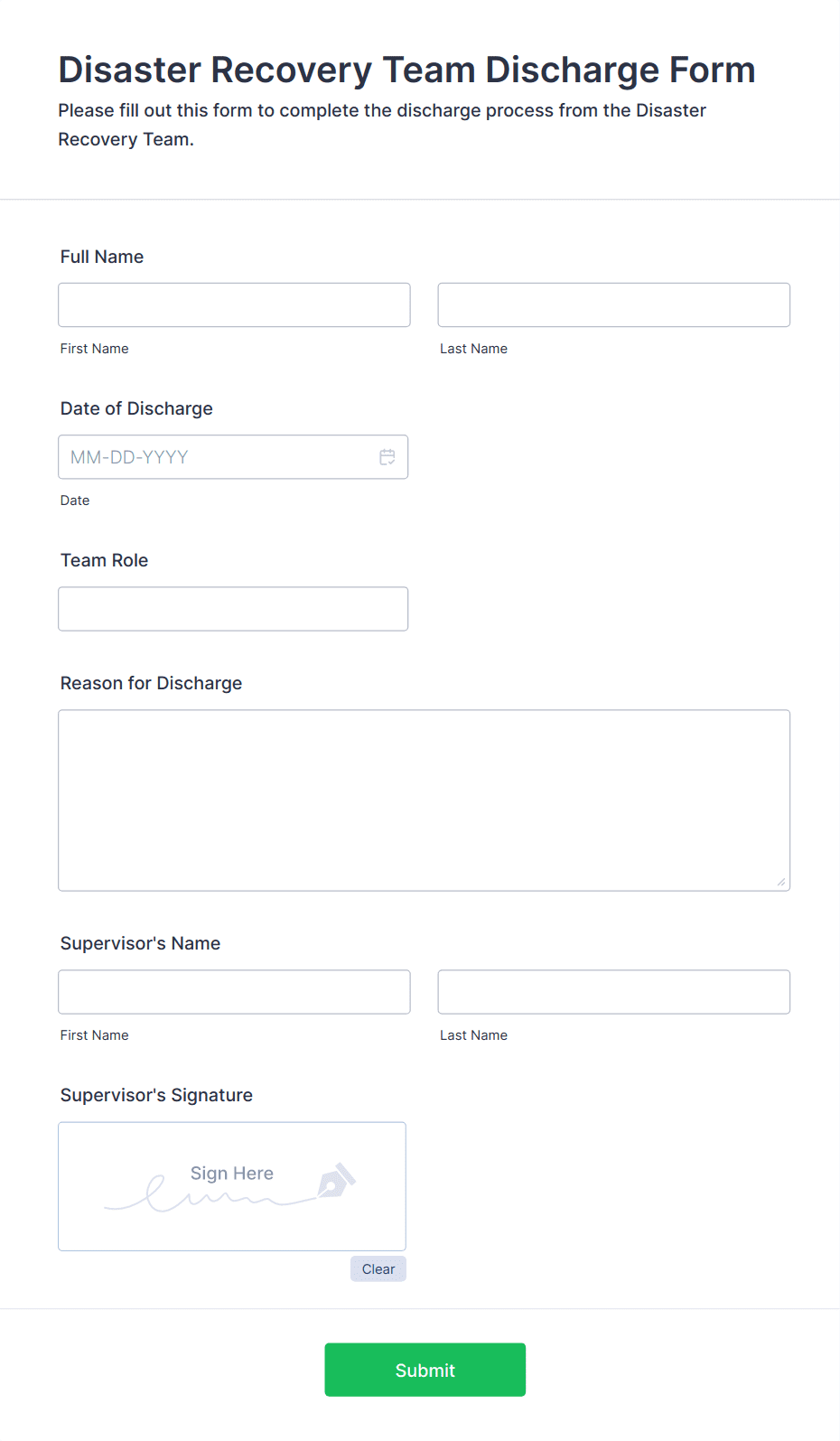Click the Full Name label
840x1441 pixels.
click(102, 257)
